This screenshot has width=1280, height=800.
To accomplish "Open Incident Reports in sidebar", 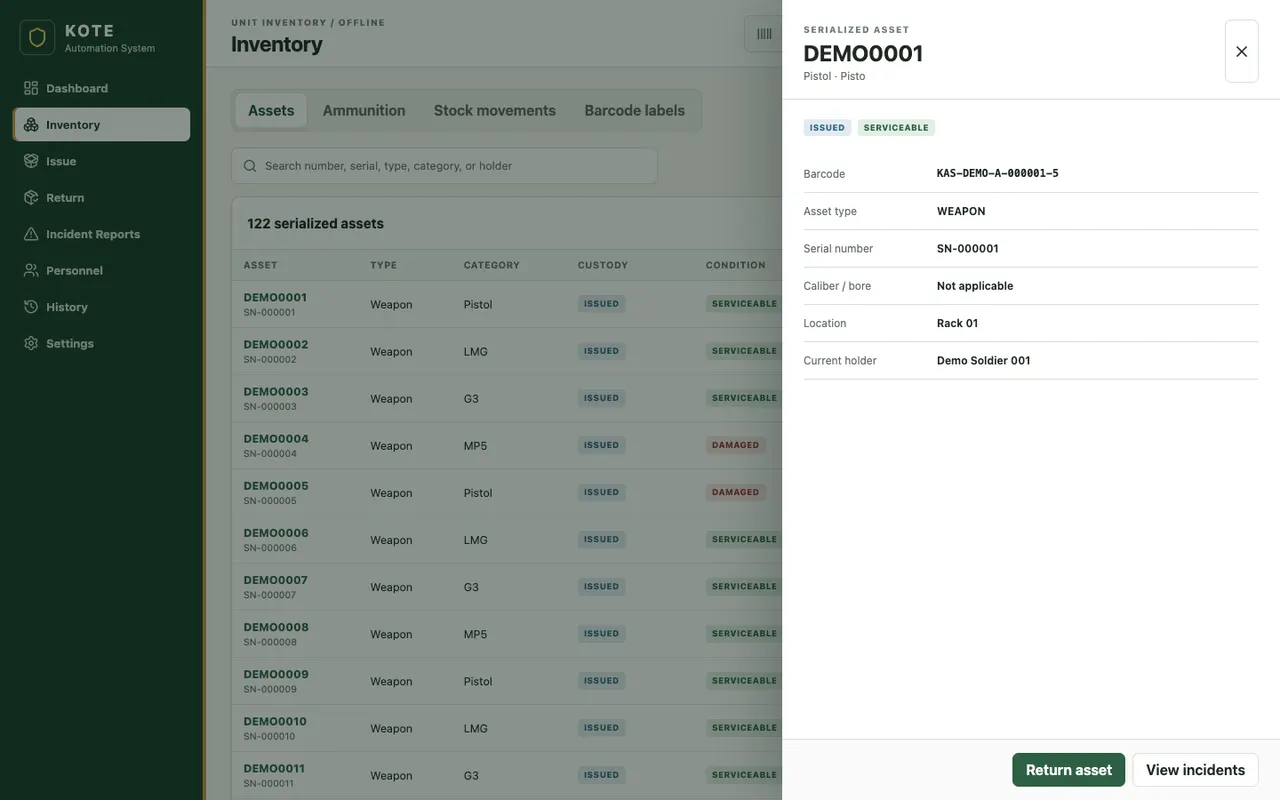I will [x=101, y=234].
